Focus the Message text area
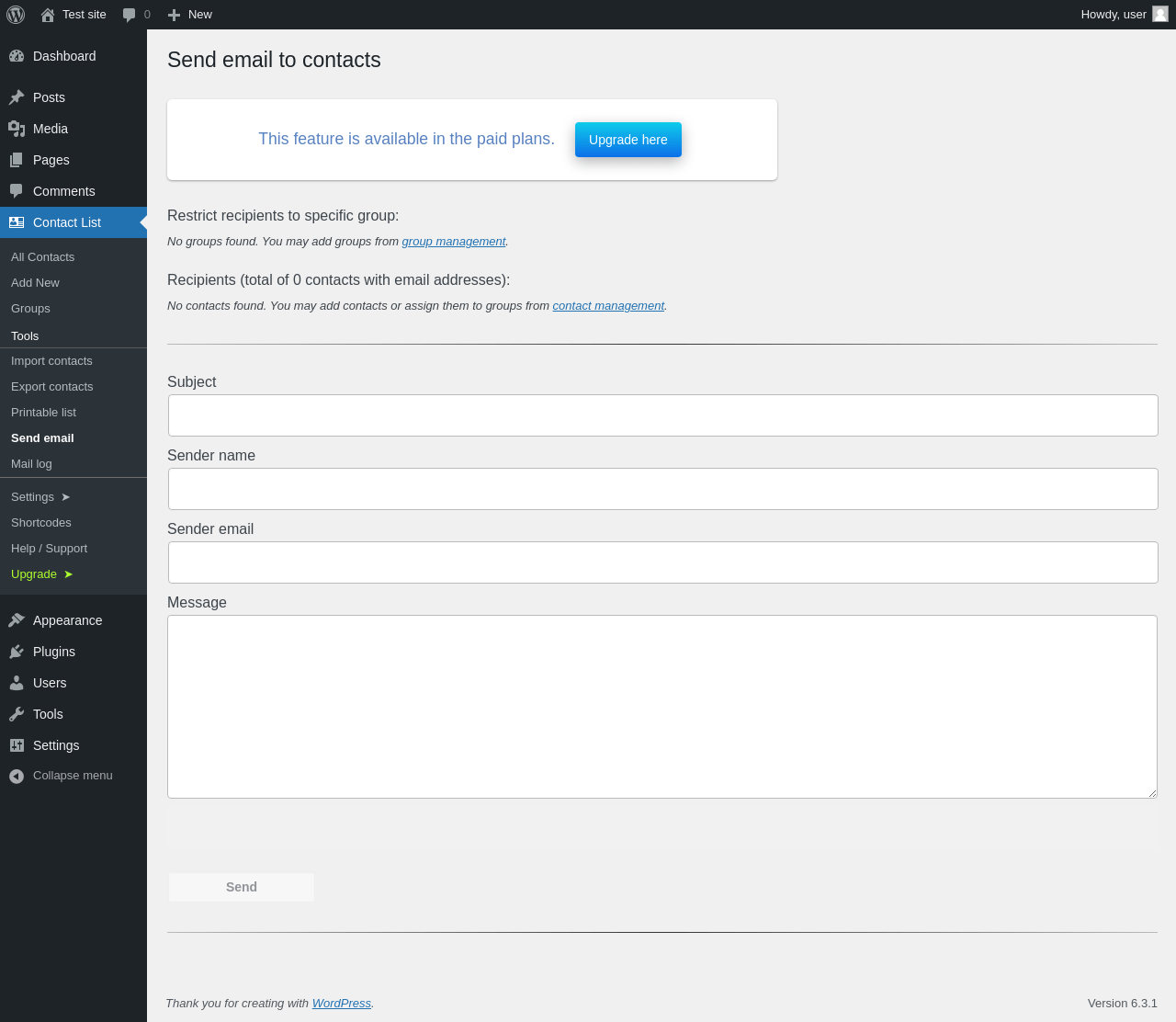Image resolution: width=1176 pixels, height=1022 pixels. coord(661,706)
